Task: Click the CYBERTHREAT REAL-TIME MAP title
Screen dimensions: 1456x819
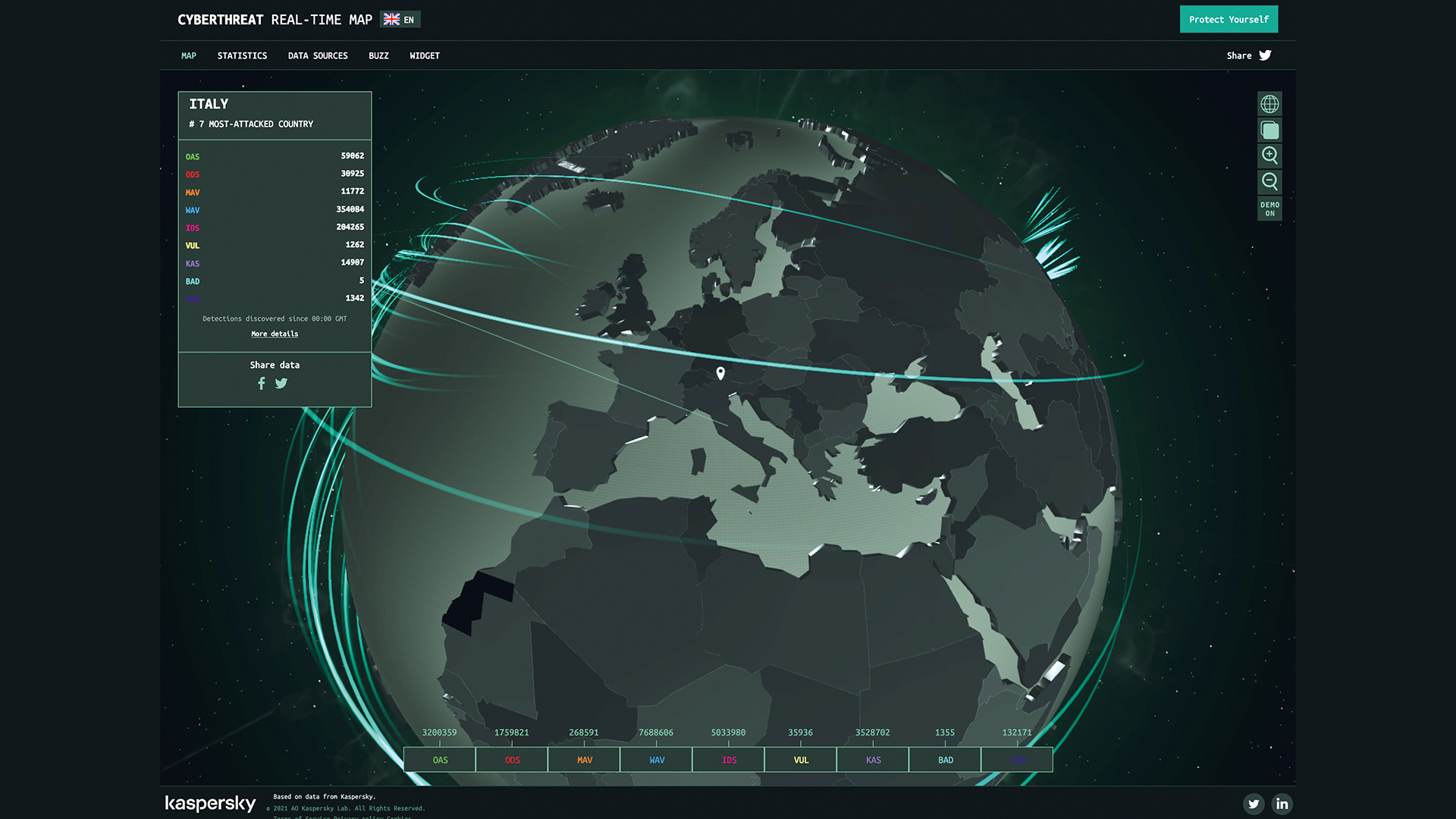Action: click(275, 20)
